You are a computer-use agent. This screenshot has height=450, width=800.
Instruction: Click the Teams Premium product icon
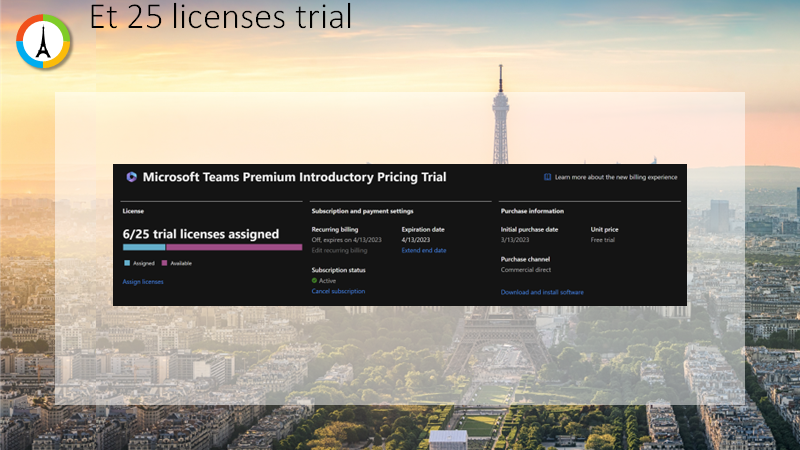(x=132, y=177)
